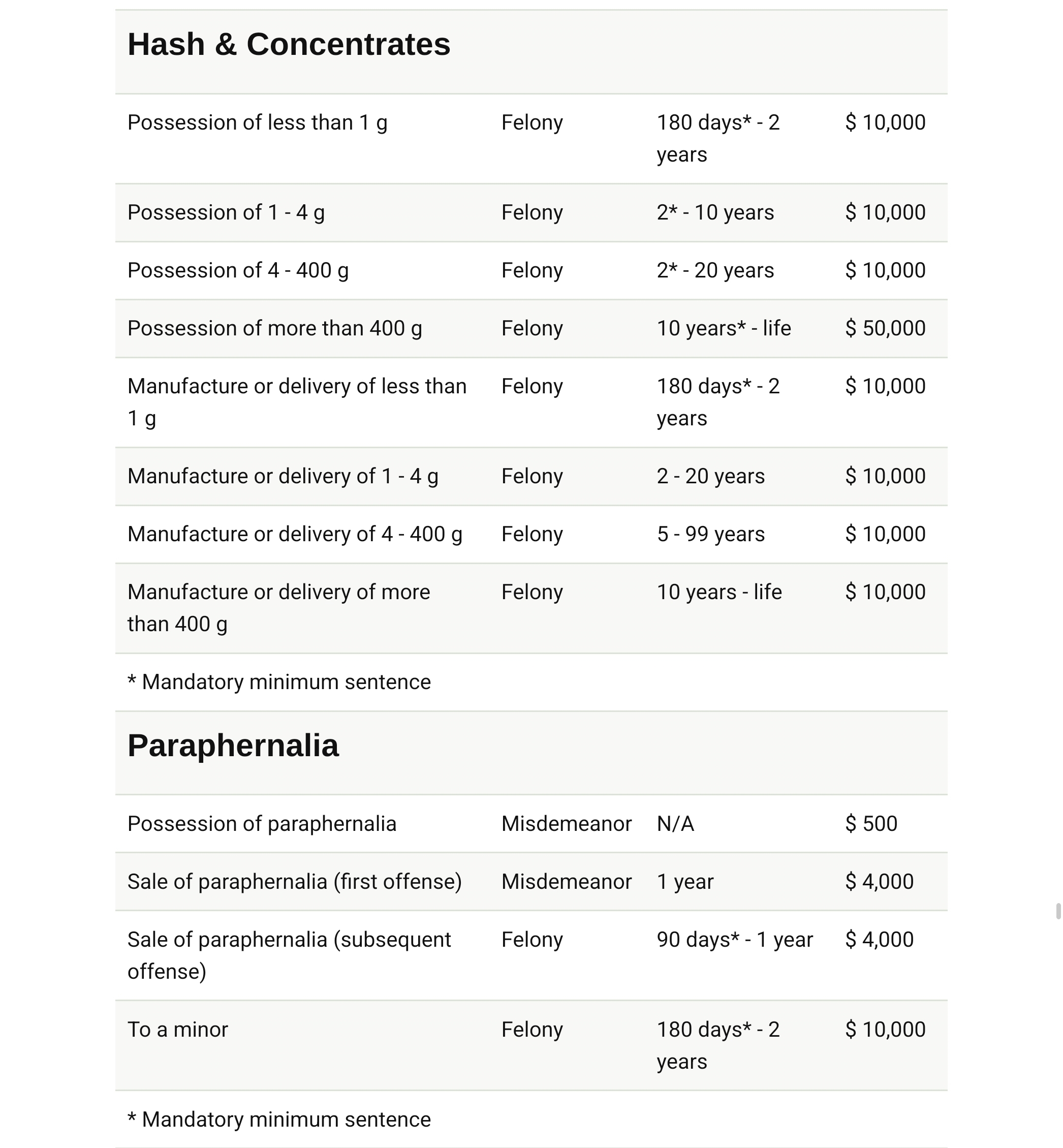Click Sale of paraphernalia (subsequent offense)
Viewport: 1063px width, 1148px height.
tap(289, 955)
